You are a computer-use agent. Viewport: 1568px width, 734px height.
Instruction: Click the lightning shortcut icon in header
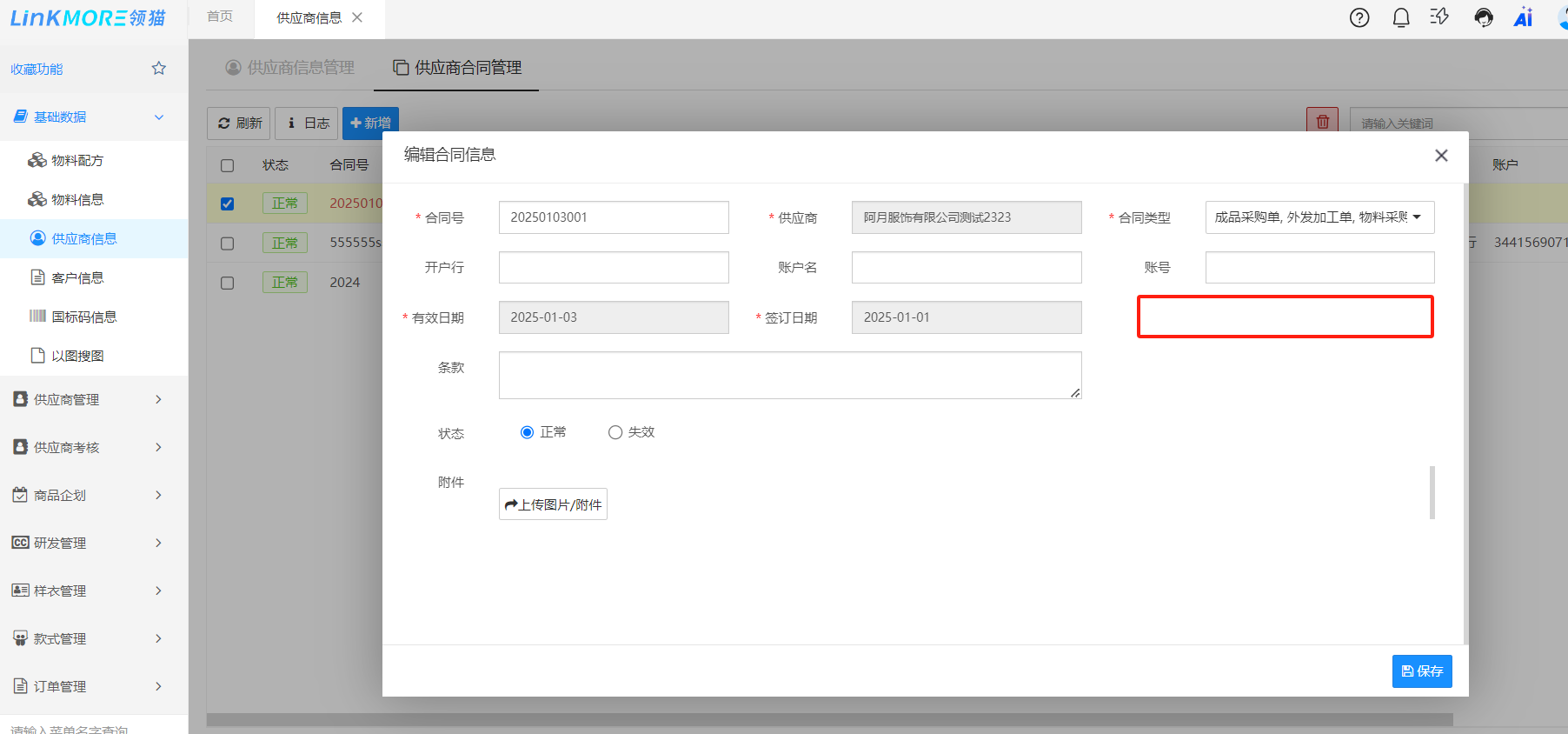[1440, 17]
